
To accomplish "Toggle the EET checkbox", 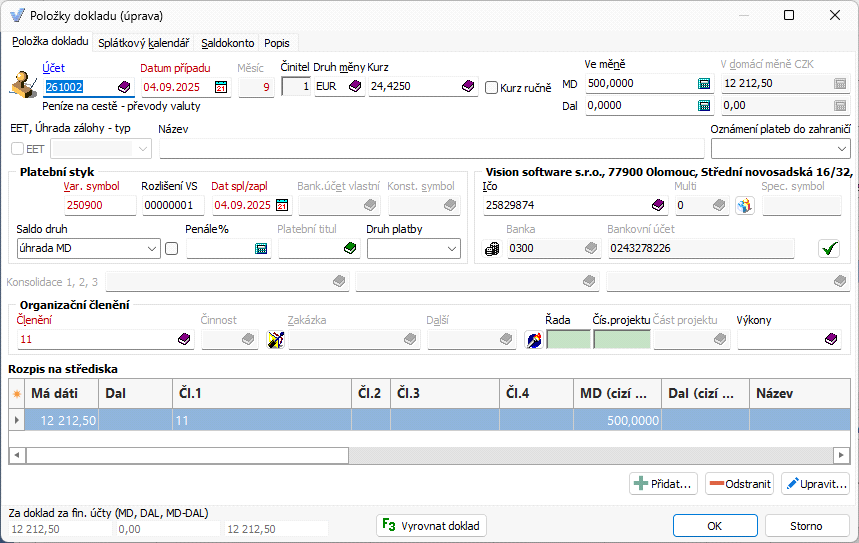I will 17,149.
